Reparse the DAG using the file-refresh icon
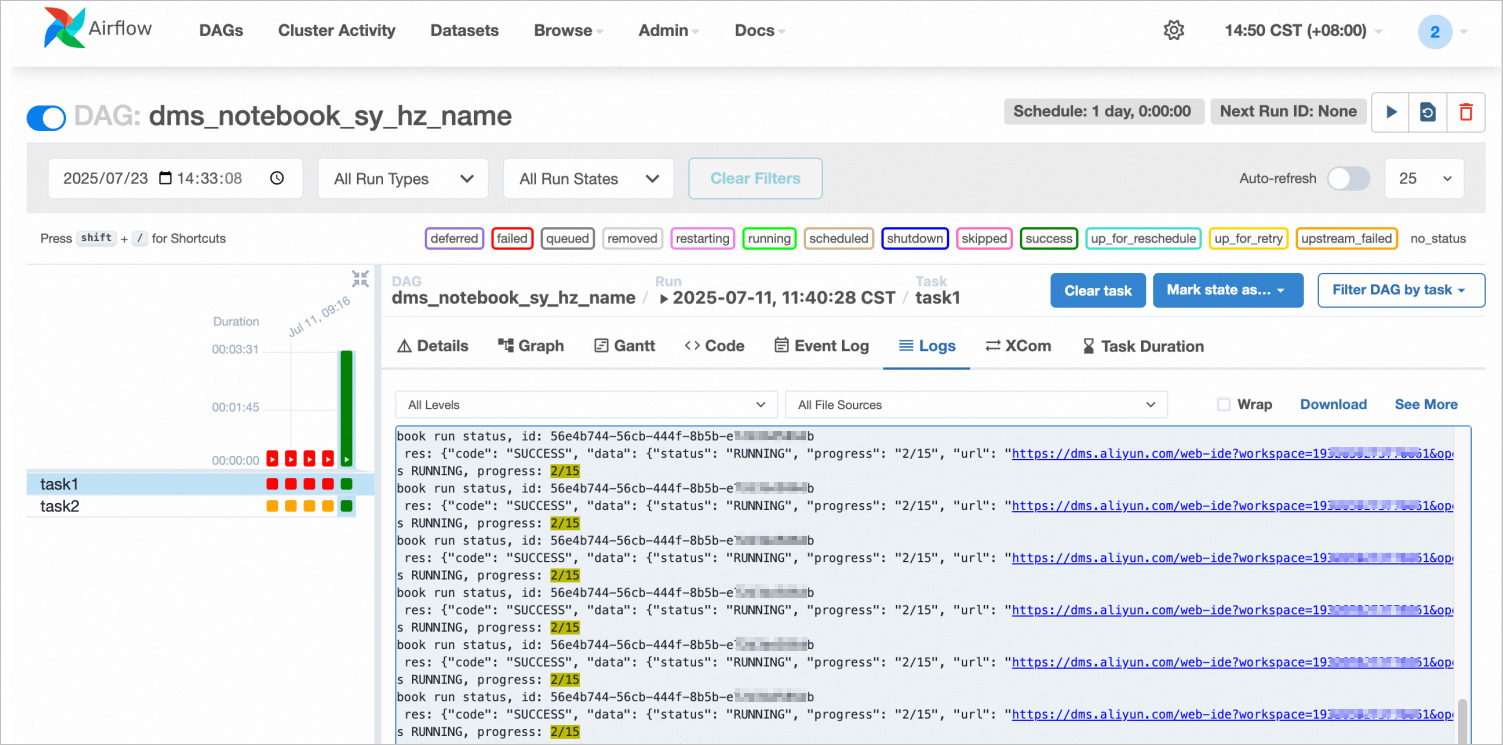1503x745 pixels. click(x=1428, y=112)
